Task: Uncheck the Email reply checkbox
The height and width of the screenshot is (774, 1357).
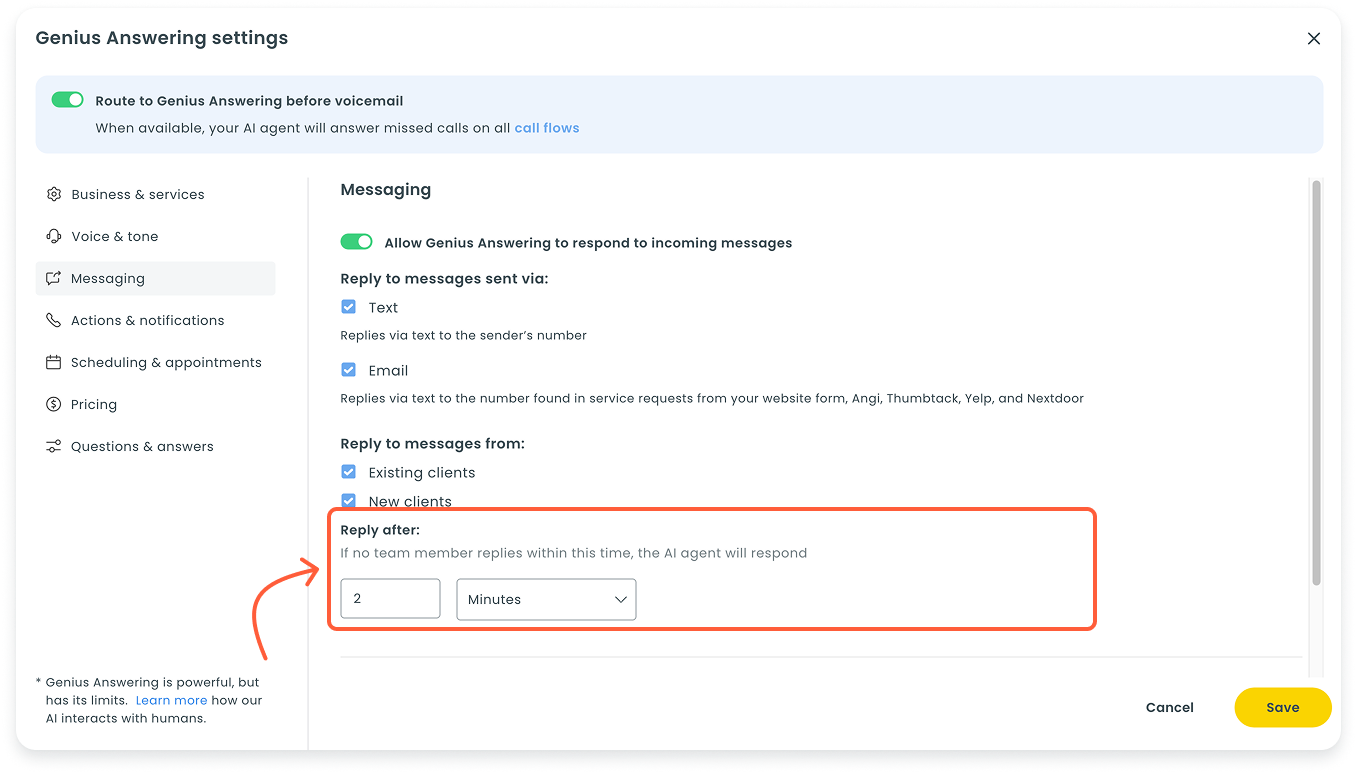Action: point(349,370)
